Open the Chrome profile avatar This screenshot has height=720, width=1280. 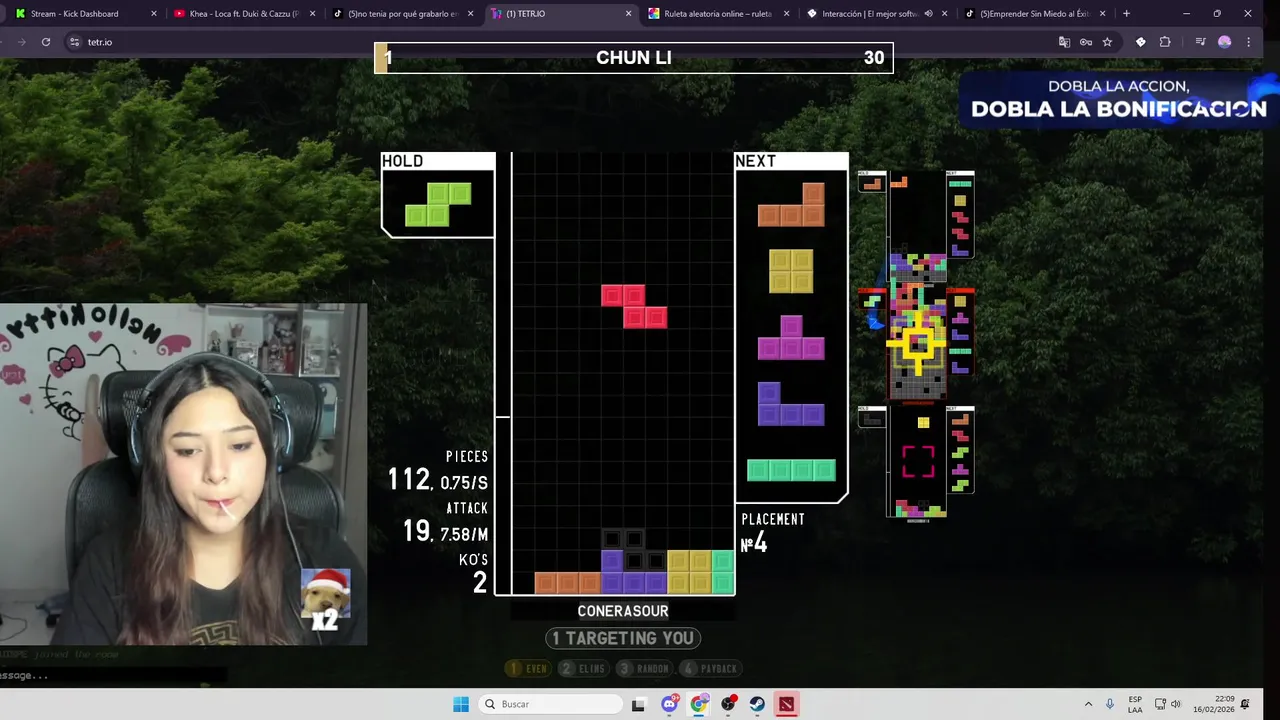tap(1225, 42)
